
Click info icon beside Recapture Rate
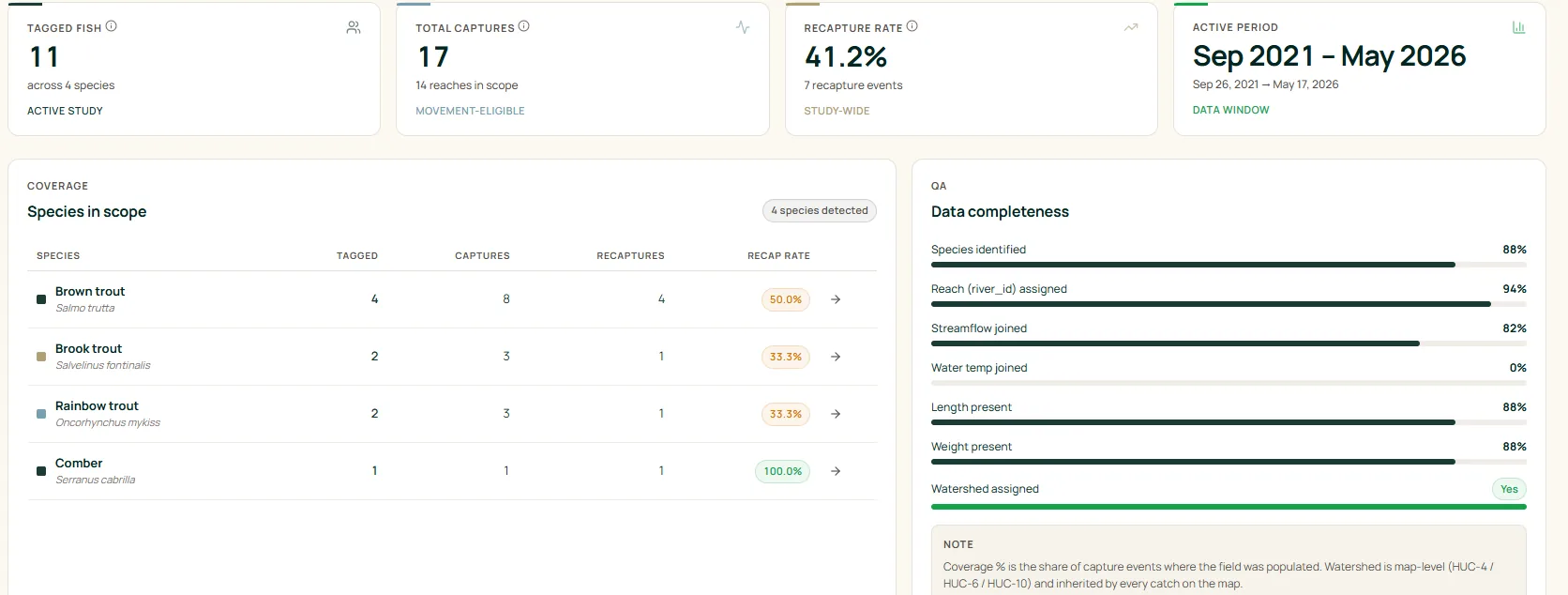point(912,26)
